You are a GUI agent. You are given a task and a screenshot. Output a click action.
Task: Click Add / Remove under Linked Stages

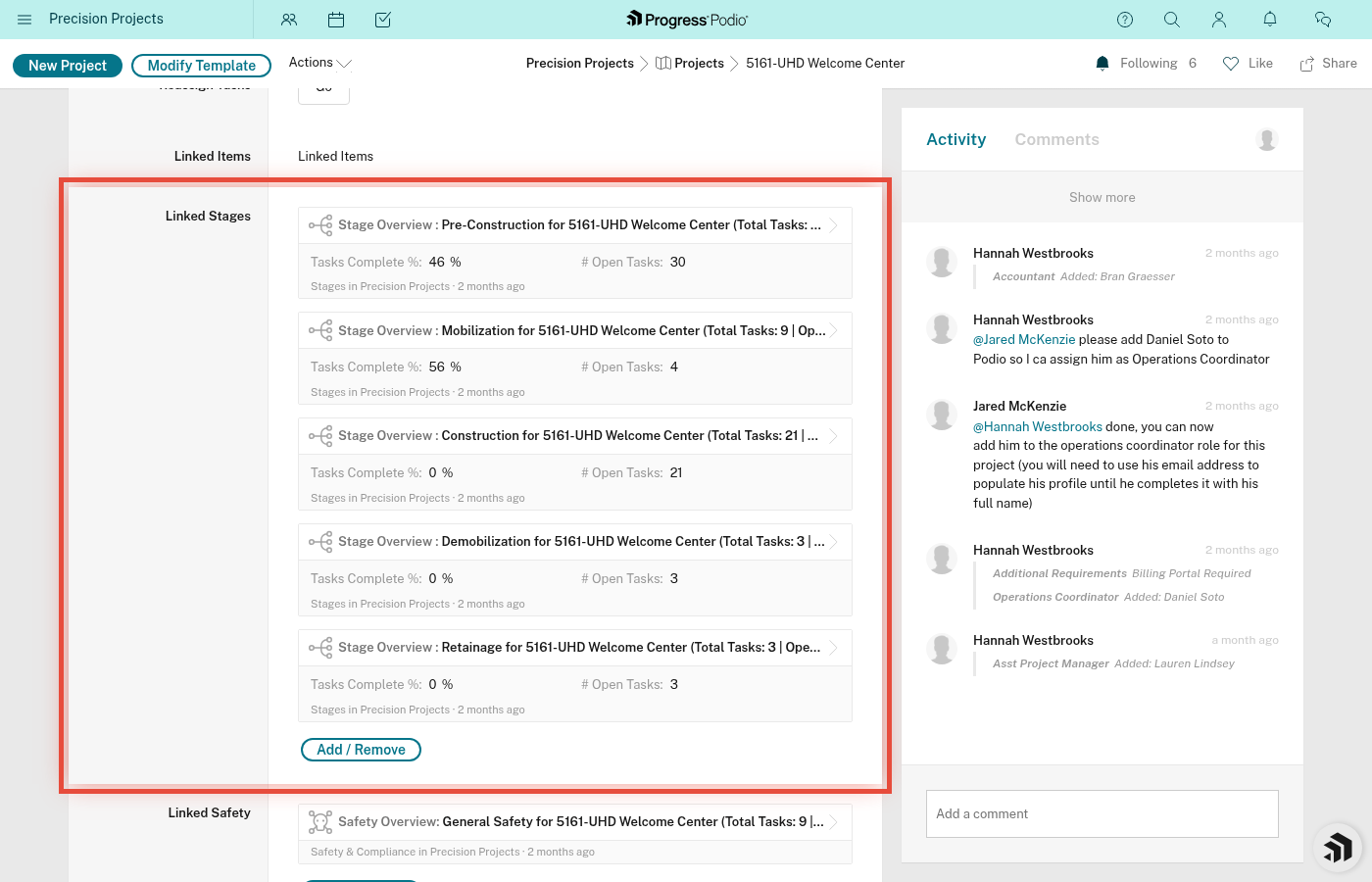(x=361, y=750)
